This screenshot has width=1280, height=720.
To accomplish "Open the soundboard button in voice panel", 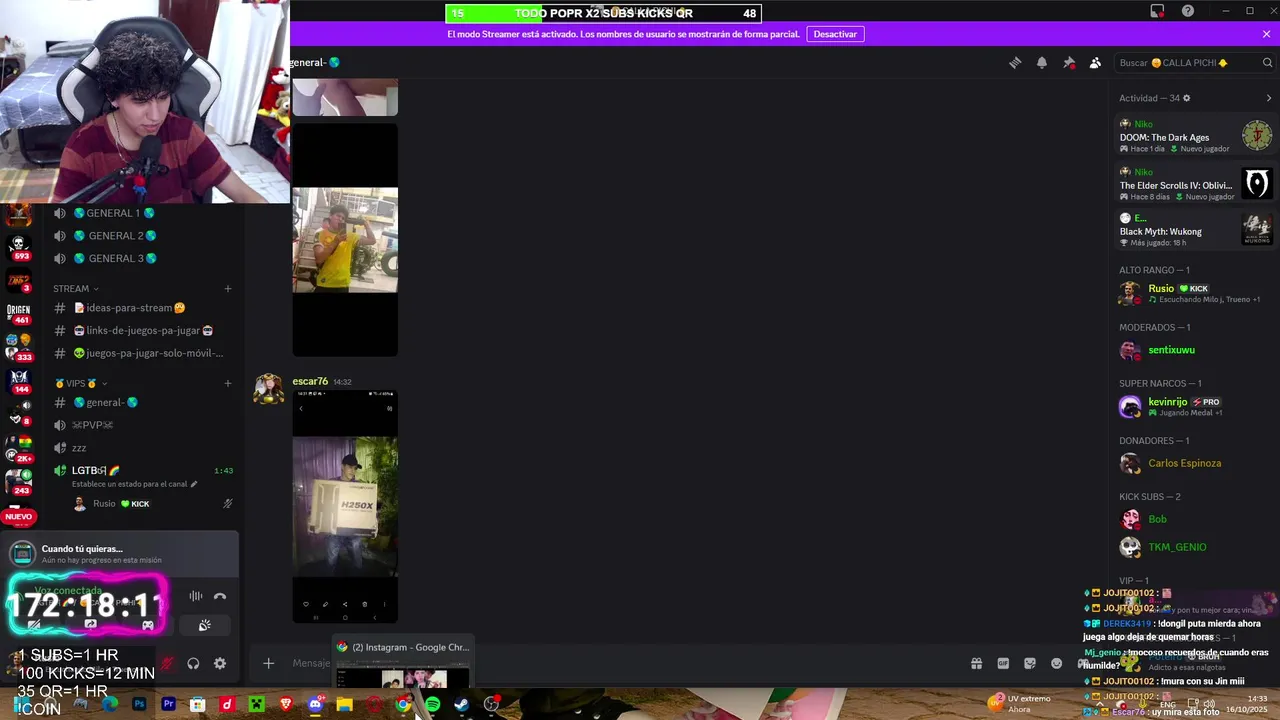I will pos(204,625).
